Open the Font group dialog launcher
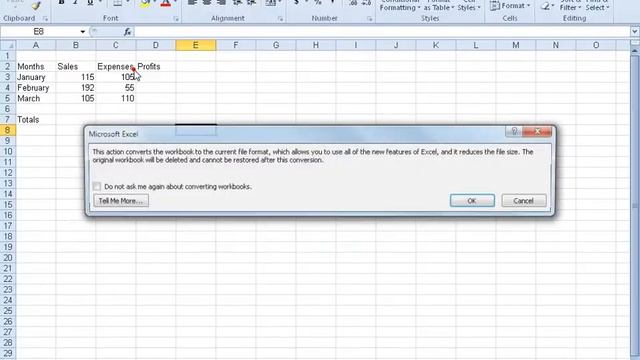The width and height of the screenshot is (640, 360). [176, 19]
